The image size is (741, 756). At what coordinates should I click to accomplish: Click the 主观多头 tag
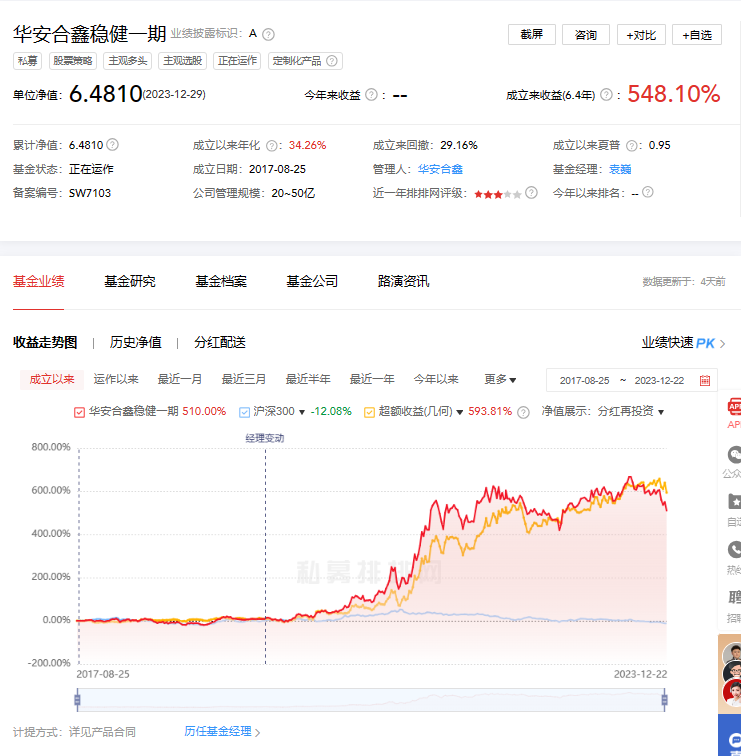(128, 61)
